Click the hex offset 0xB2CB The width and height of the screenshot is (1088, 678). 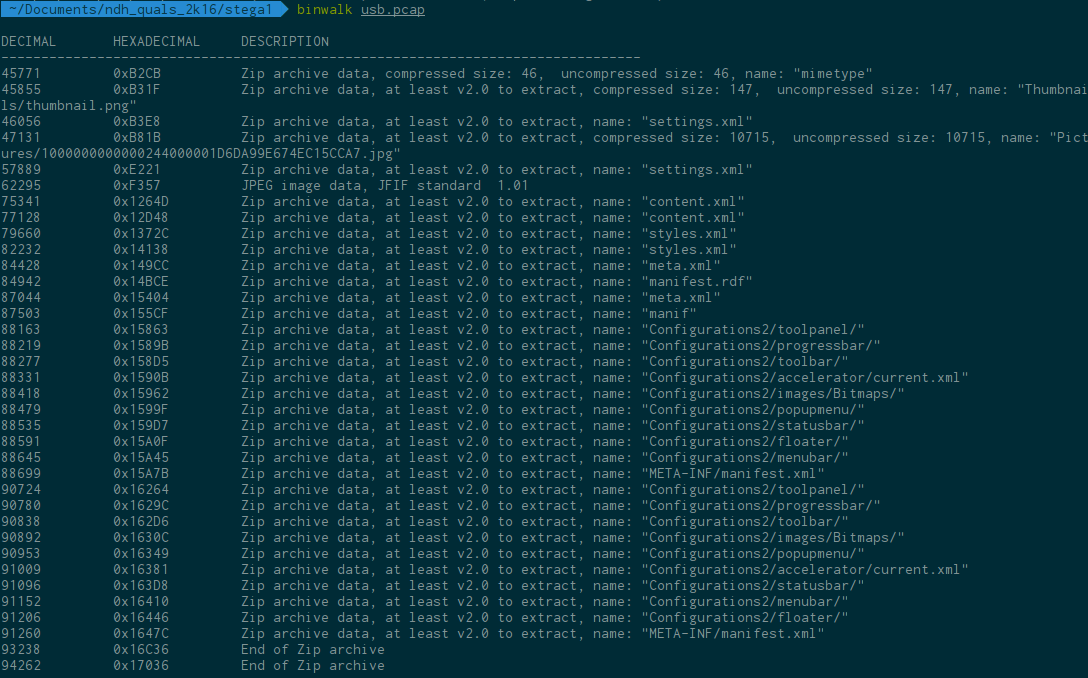[136, 74]
